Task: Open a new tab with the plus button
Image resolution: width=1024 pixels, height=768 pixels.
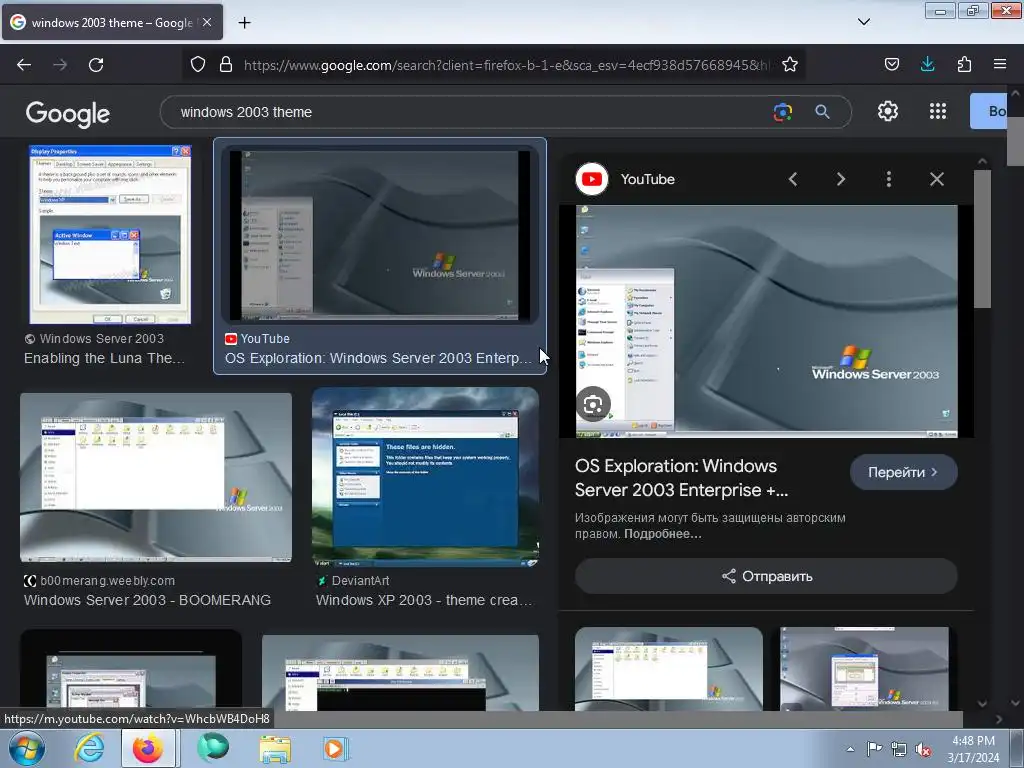Action: point(244,23)
